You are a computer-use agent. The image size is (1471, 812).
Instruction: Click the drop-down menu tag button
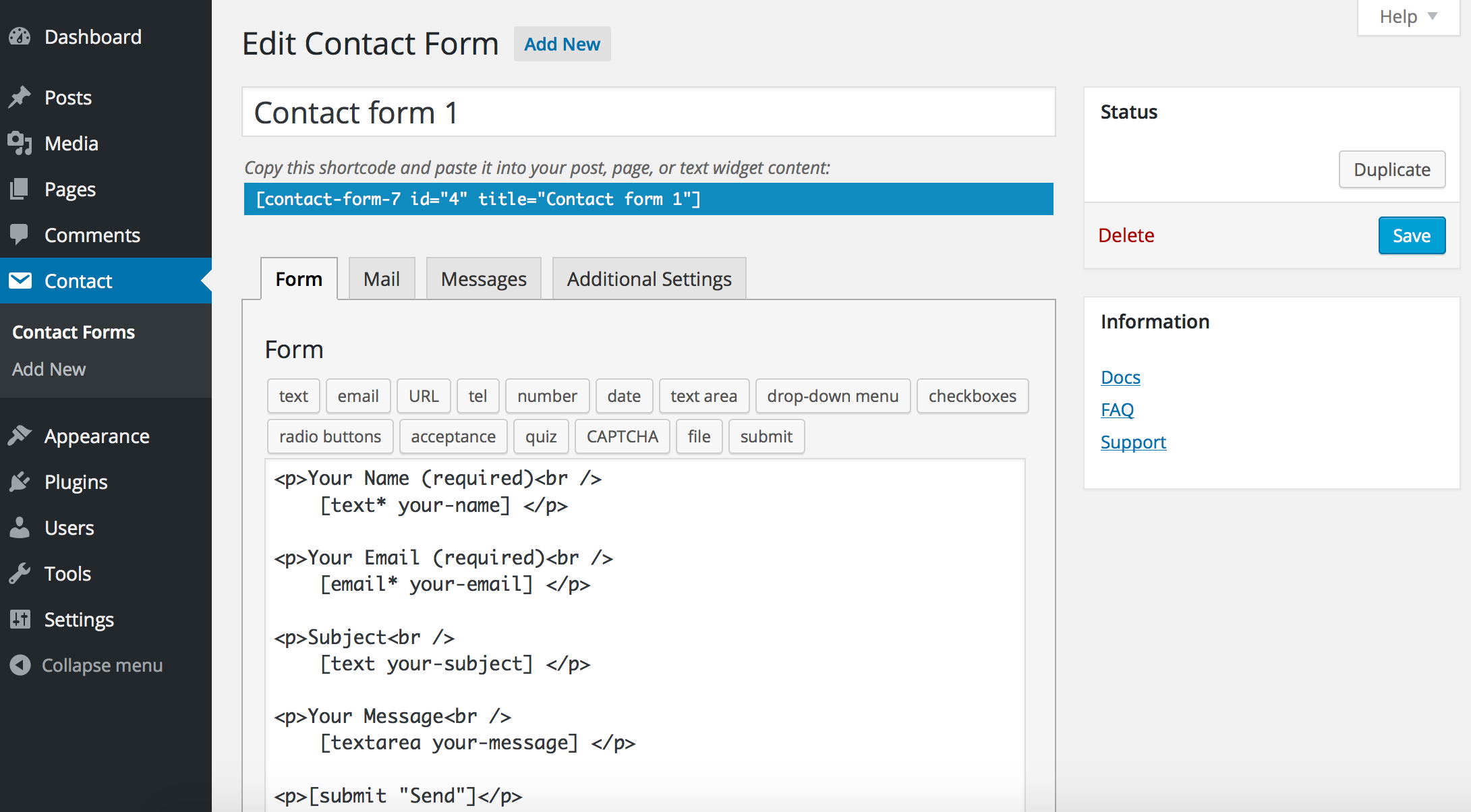[833, 396]
